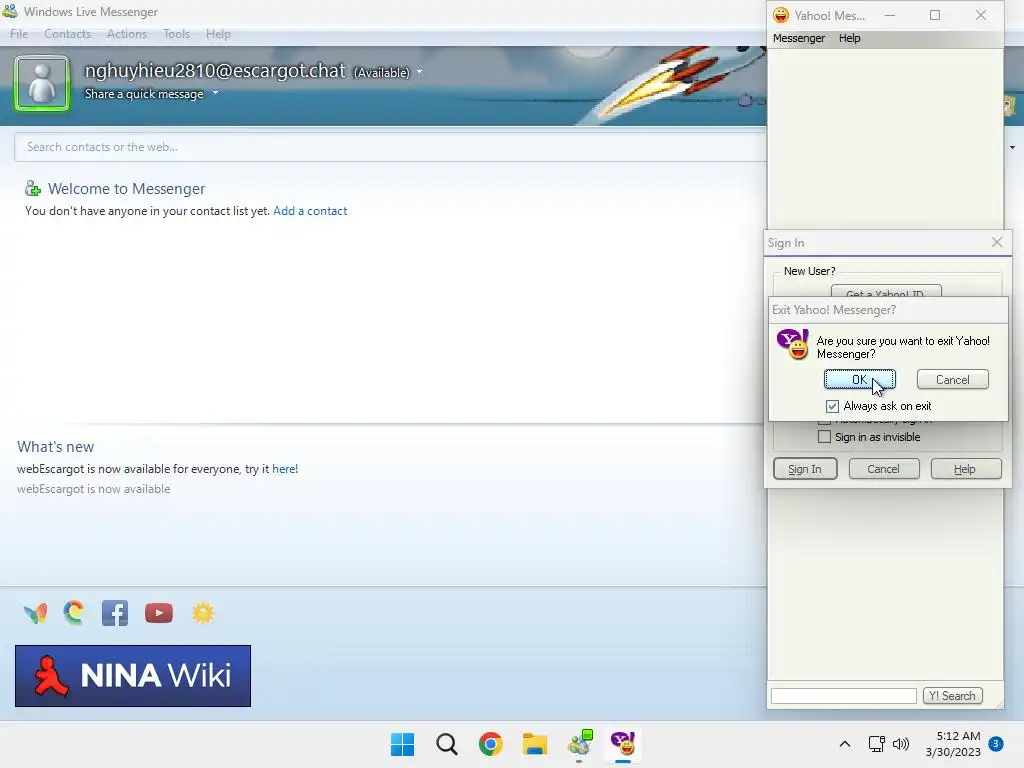The image size is (1024, 768).
Task: Click the Sign In button
Action: pos(805,469)
